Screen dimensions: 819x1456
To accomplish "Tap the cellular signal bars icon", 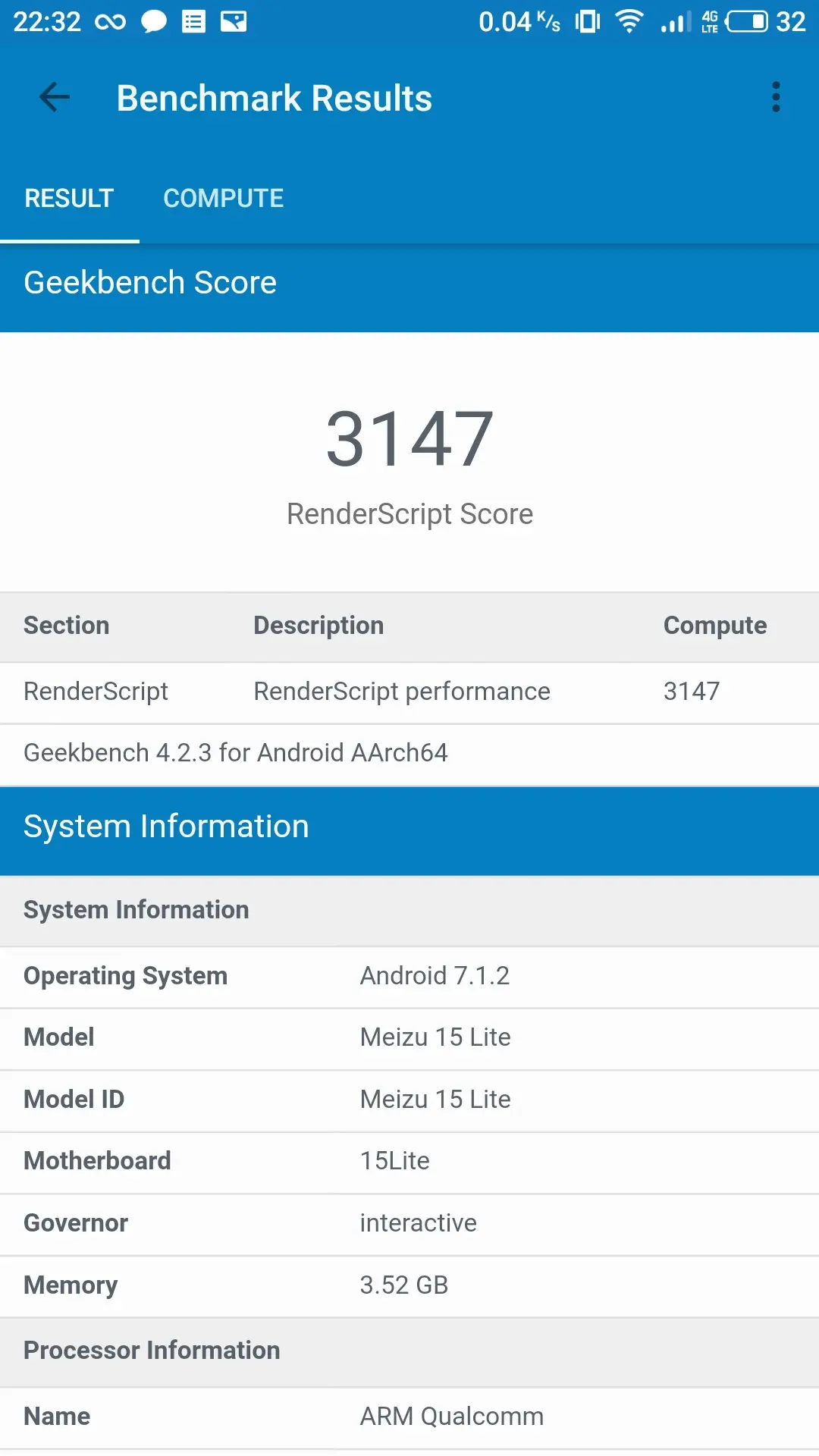I will coord(676,22).
